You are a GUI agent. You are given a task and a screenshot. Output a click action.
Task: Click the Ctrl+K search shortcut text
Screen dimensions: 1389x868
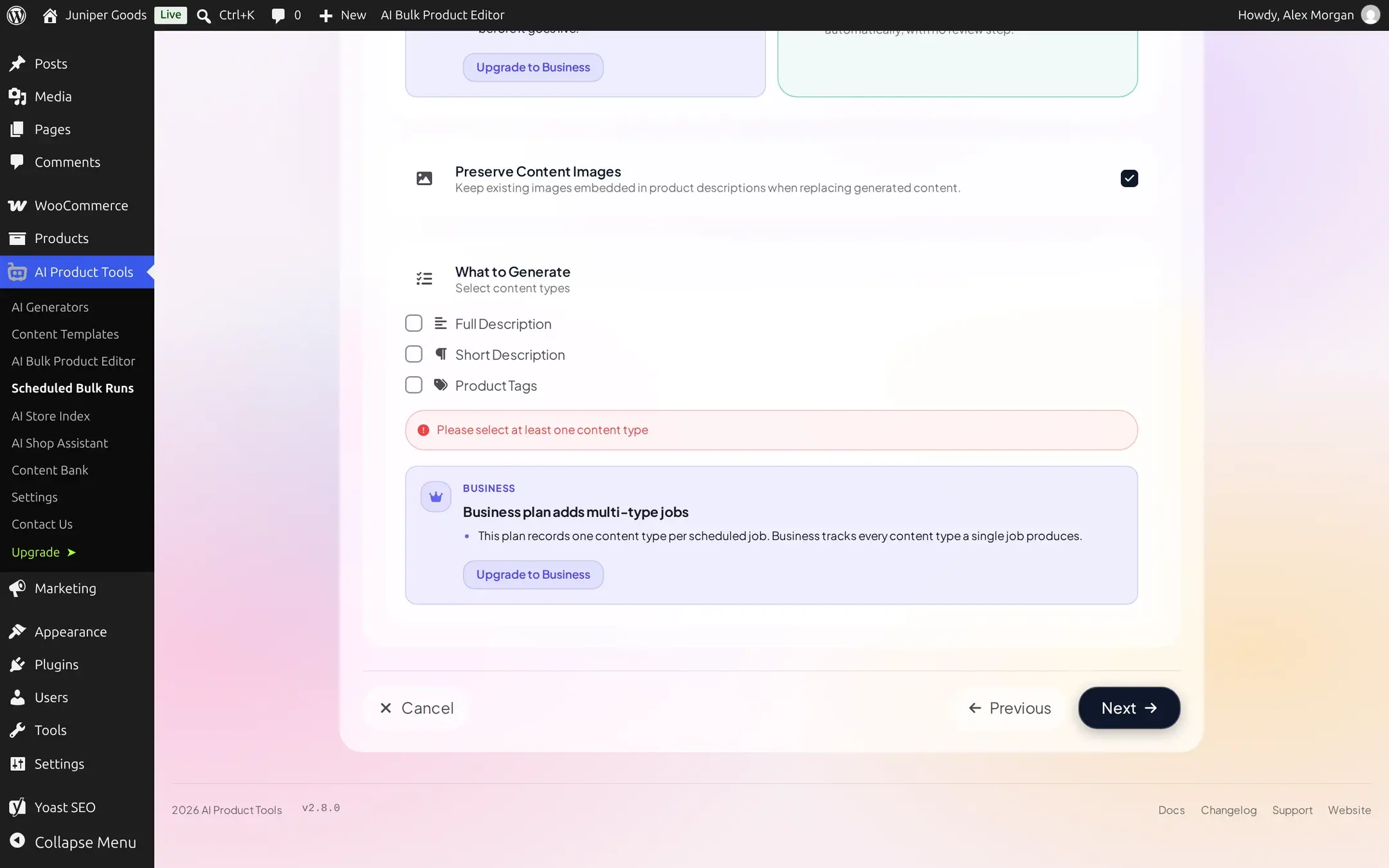pos(237,15)
